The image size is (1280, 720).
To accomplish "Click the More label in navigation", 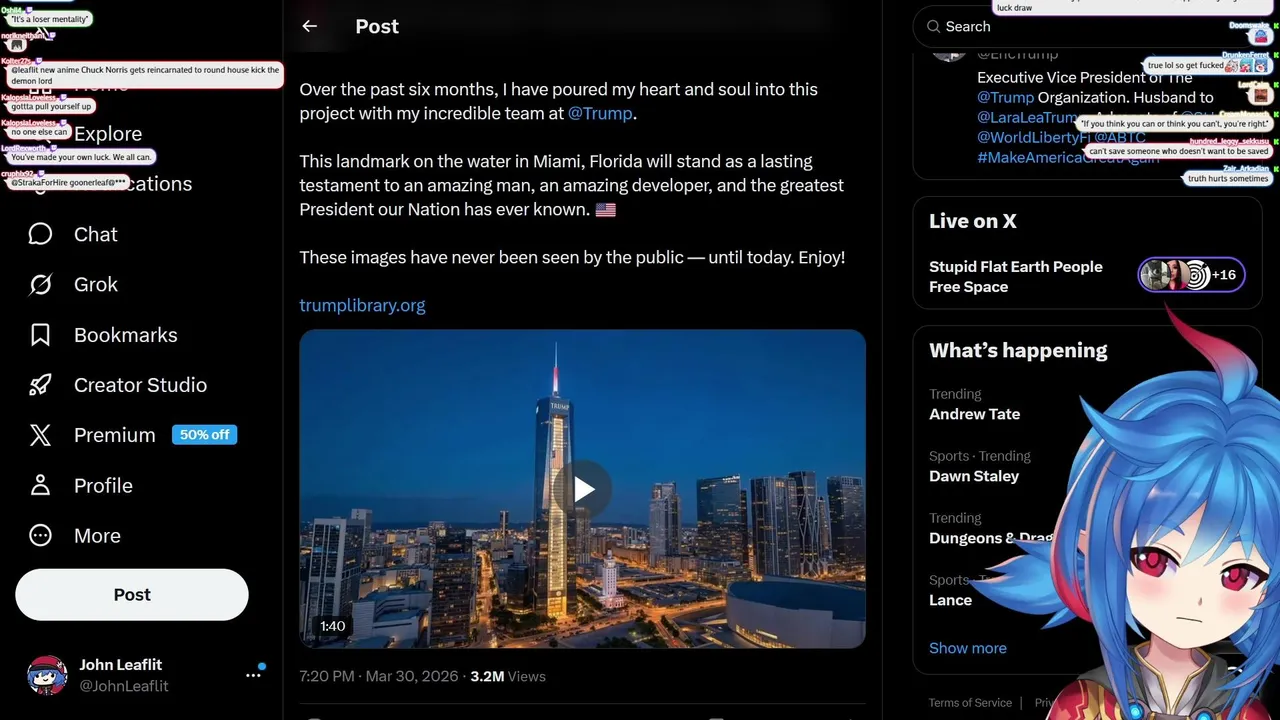I will (x=97, y=535).
